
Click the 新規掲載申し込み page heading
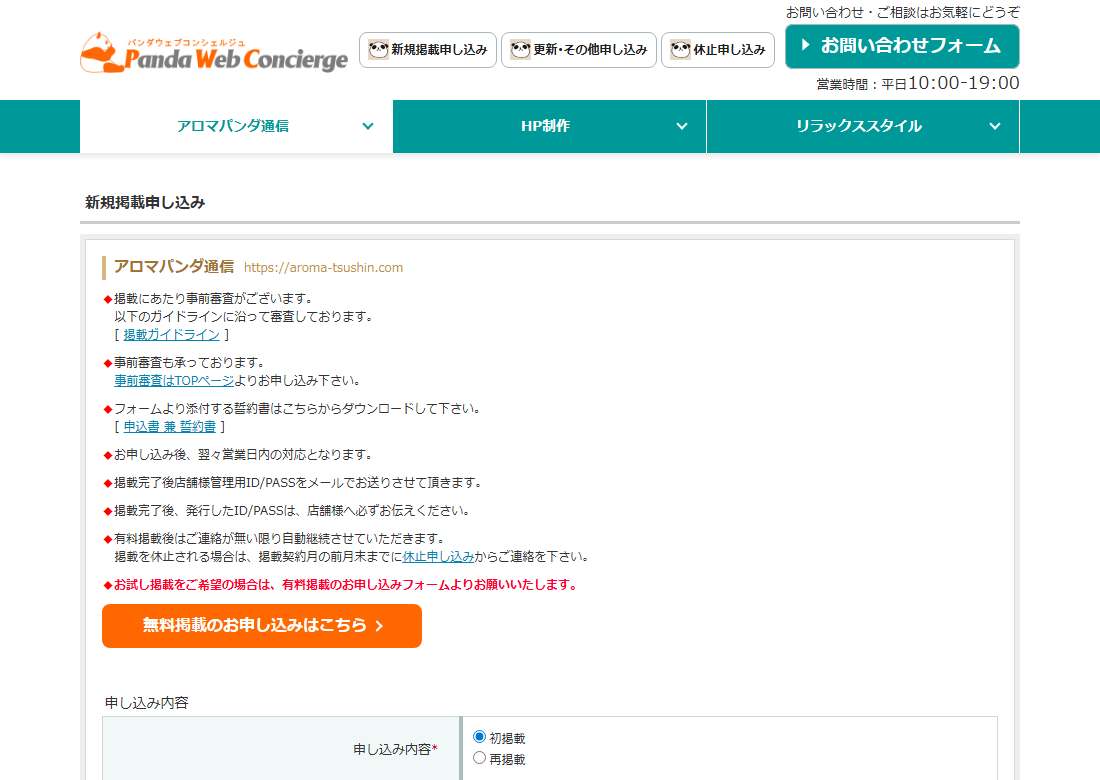coord(145,203)
